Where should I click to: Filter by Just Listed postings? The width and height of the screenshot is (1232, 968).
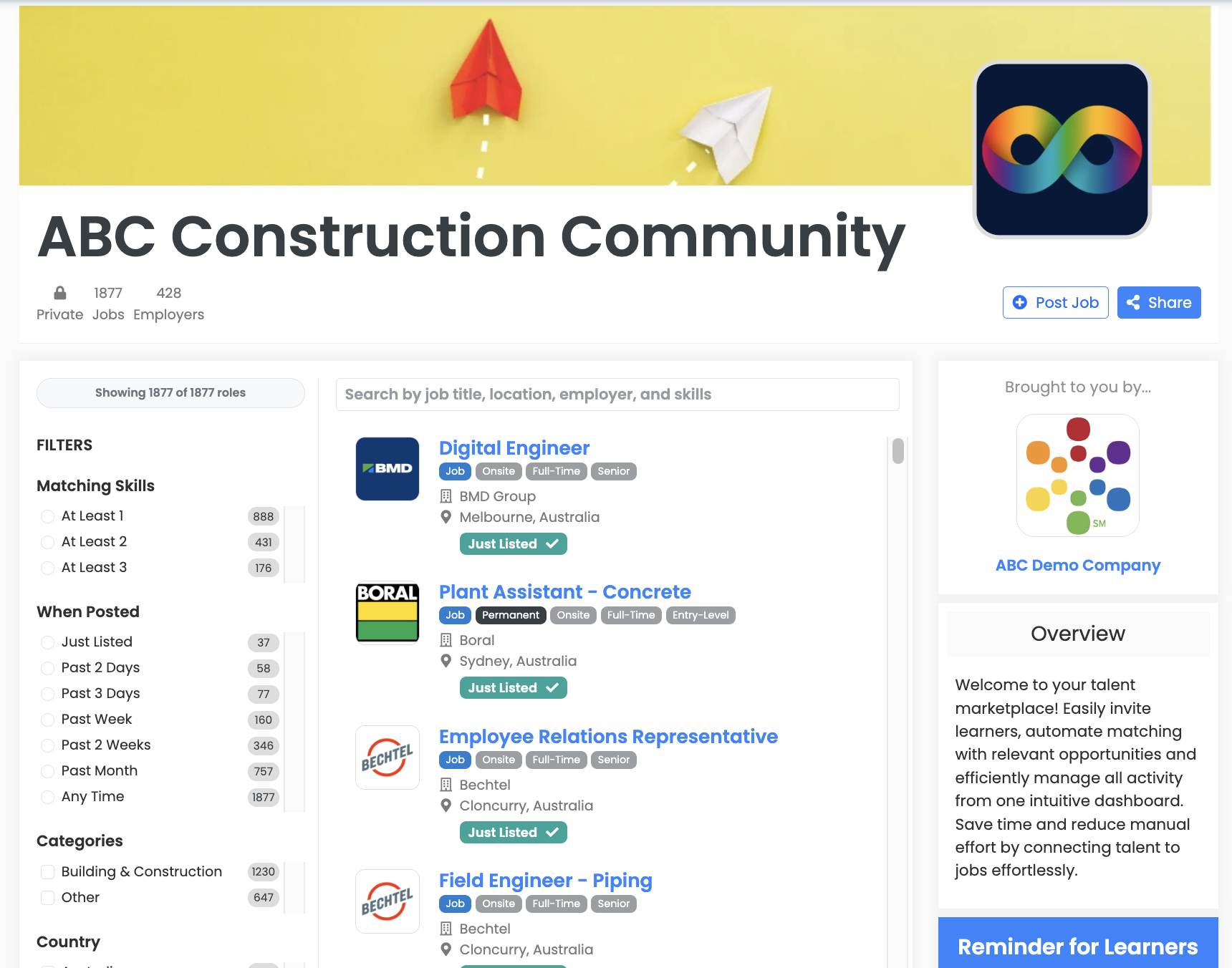pyautogui.click(x=48, y=642)
